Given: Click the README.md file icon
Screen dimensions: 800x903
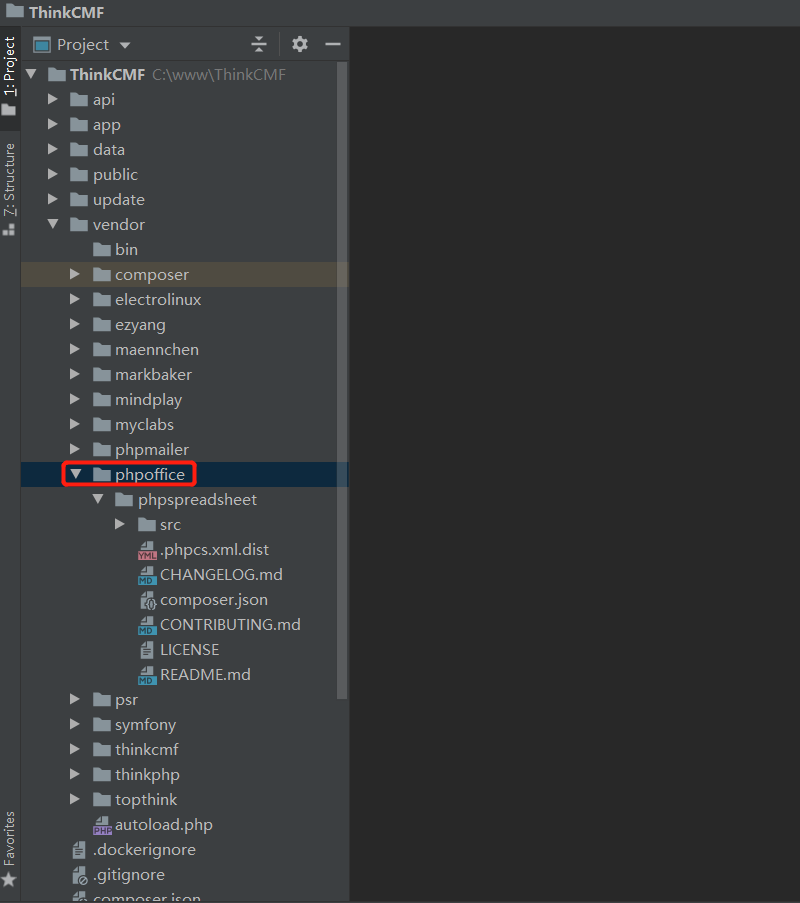Looking at the screenshot, I should click(147, 675).
